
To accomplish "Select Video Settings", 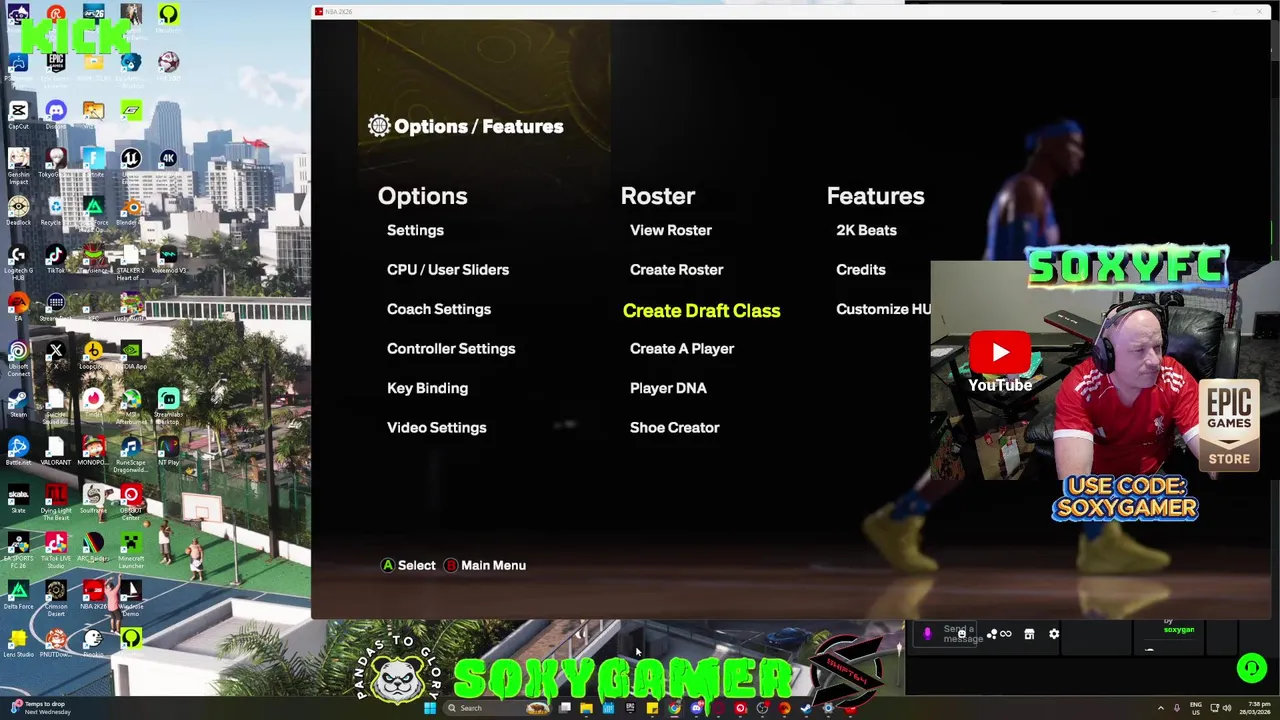I will point(437,427).
